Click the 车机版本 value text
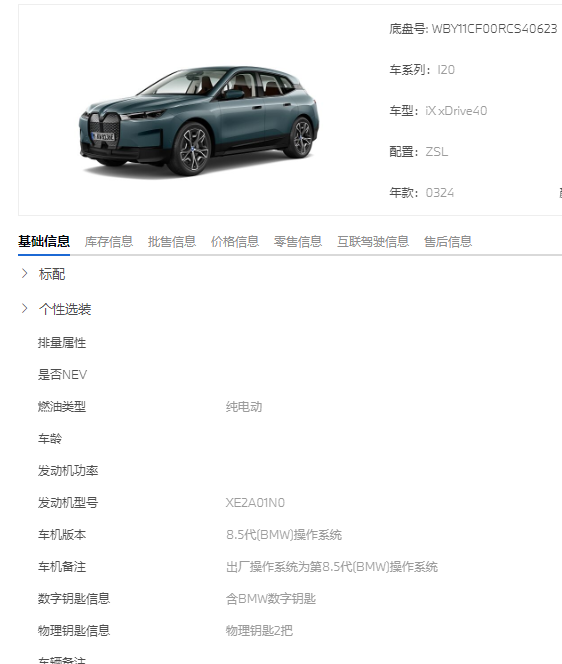This screenshot has width=562, height=664. coord(284,535)
